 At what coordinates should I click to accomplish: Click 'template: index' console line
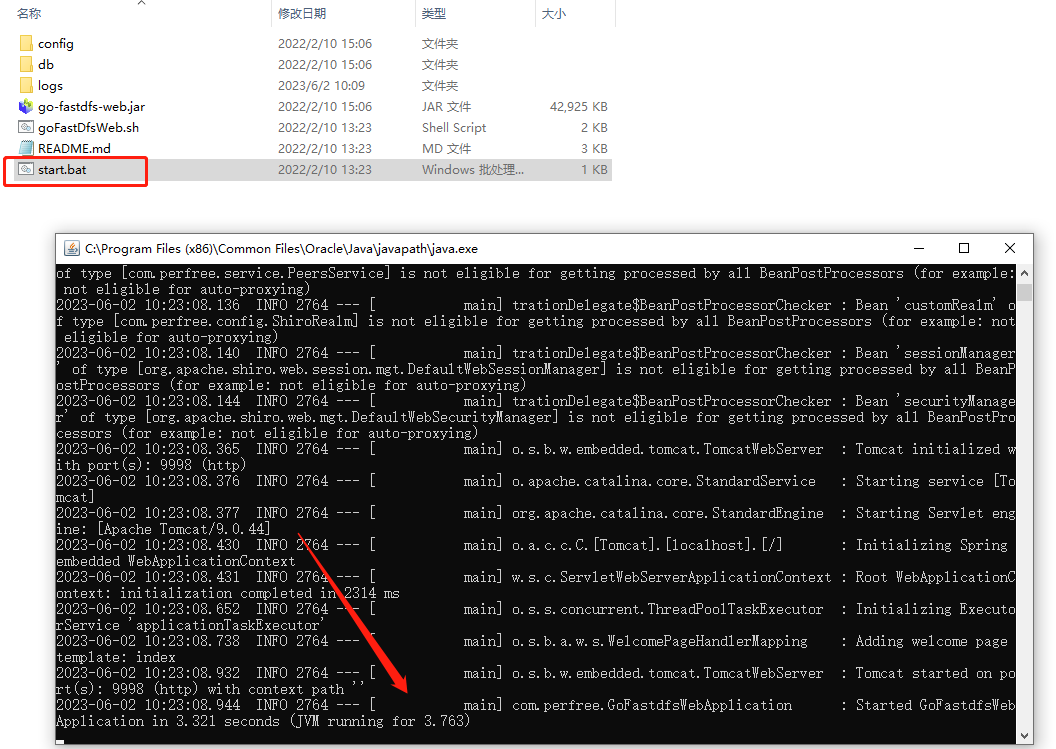[x=116, y=657]
